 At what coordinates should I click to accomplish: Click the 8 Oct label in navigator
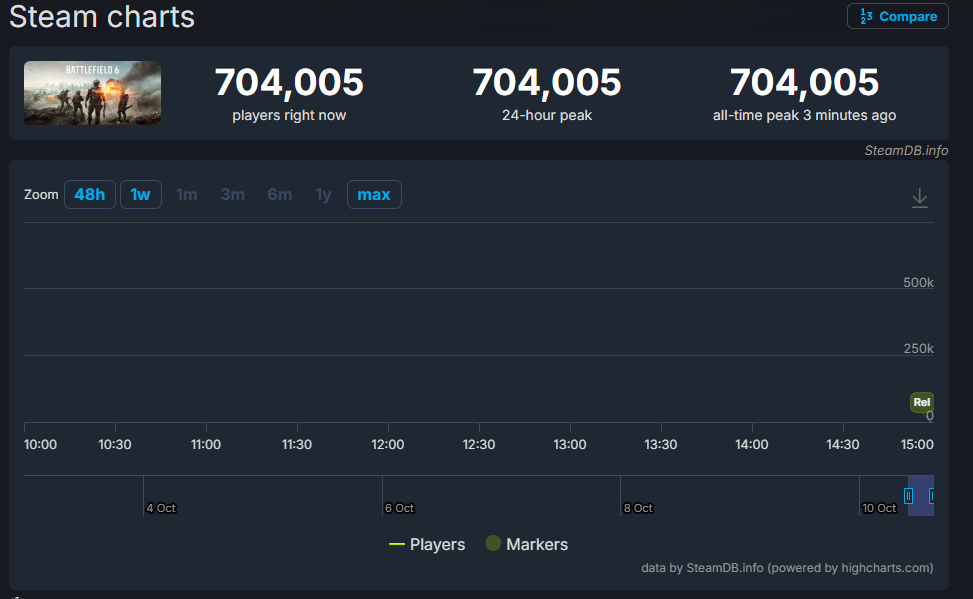pos(638,508)
